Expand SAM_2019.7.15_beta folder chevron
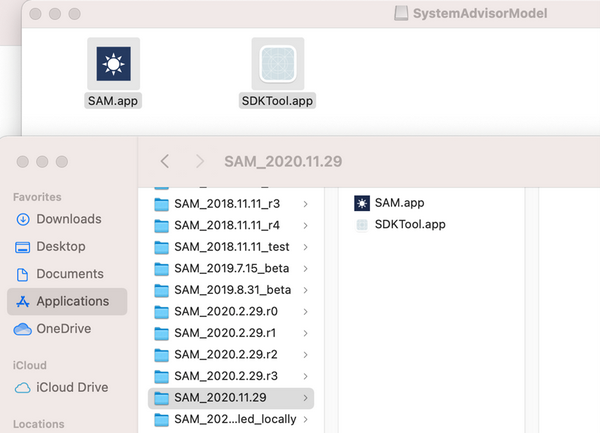The image size is (600, 433). coord(304,269)
